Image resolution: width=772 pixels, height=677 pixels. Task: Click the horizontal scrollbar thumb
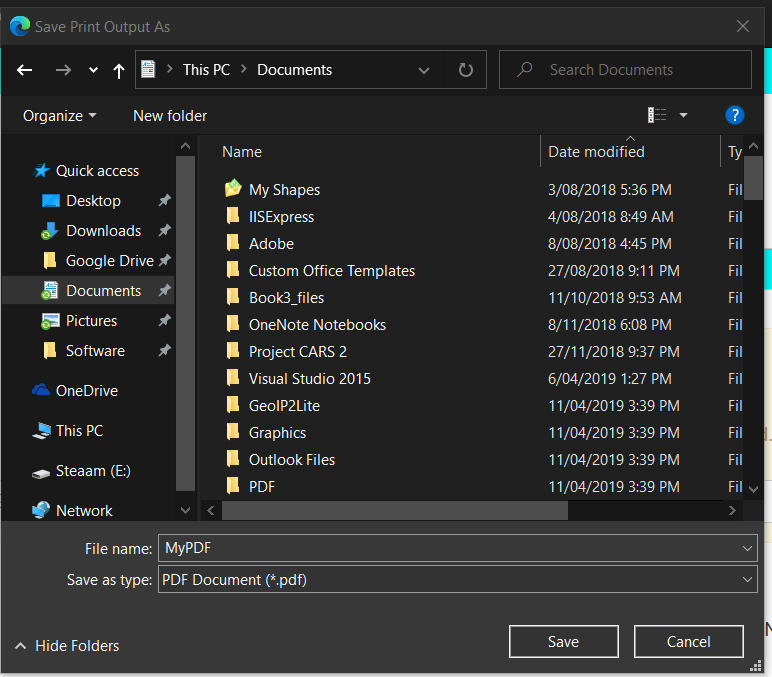[395, 511]
